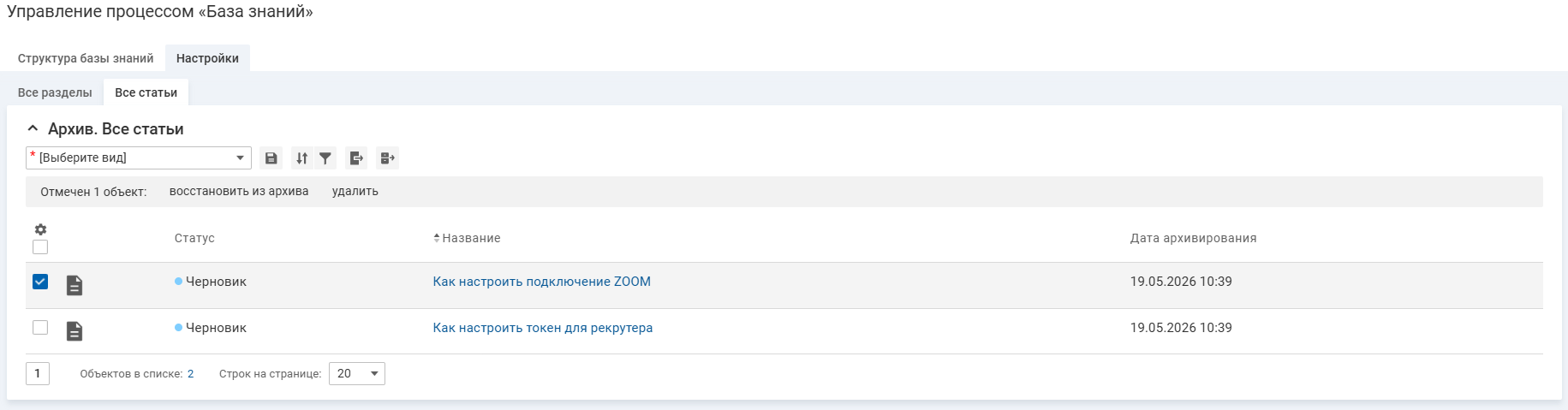This screenshot has height=410, width=1568.
Task: Click the удалить action for selected object
Action: point(355,192)
